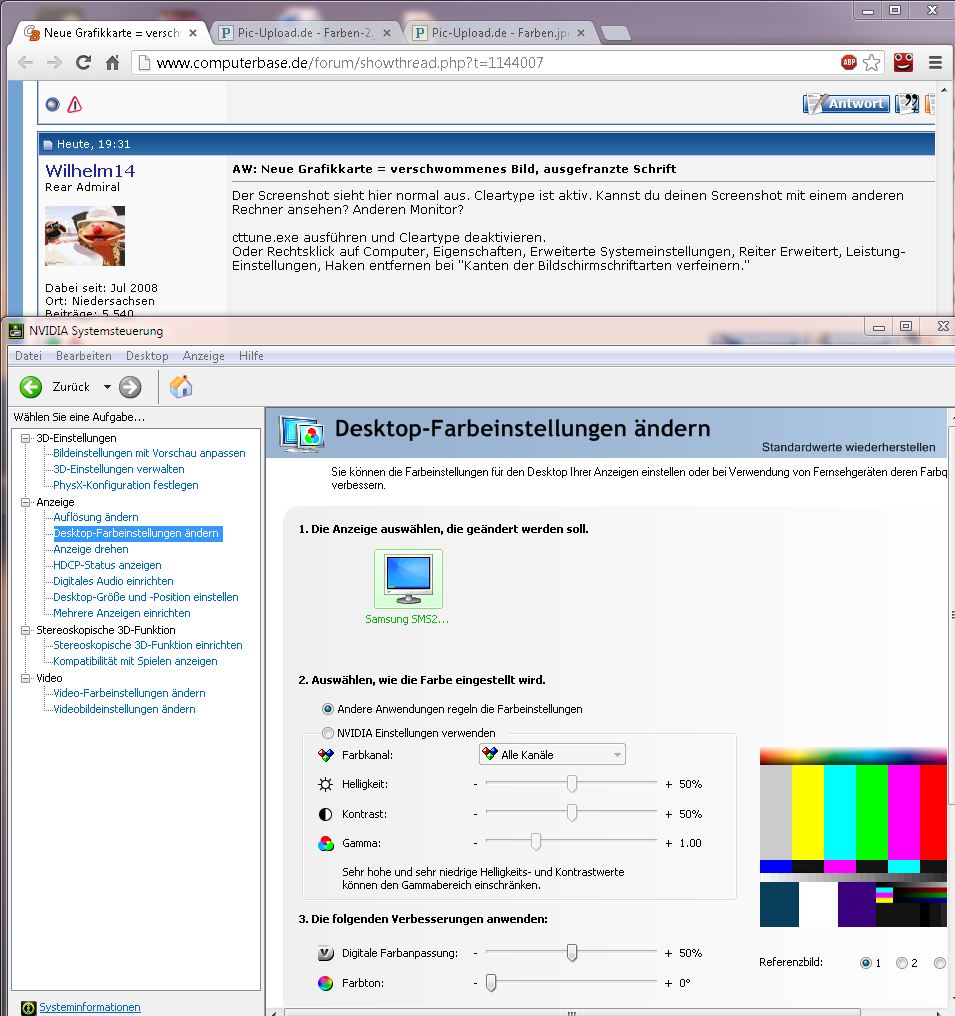Click the color bars reference image
Viewport: 955px width, 1016px height.
853,838
